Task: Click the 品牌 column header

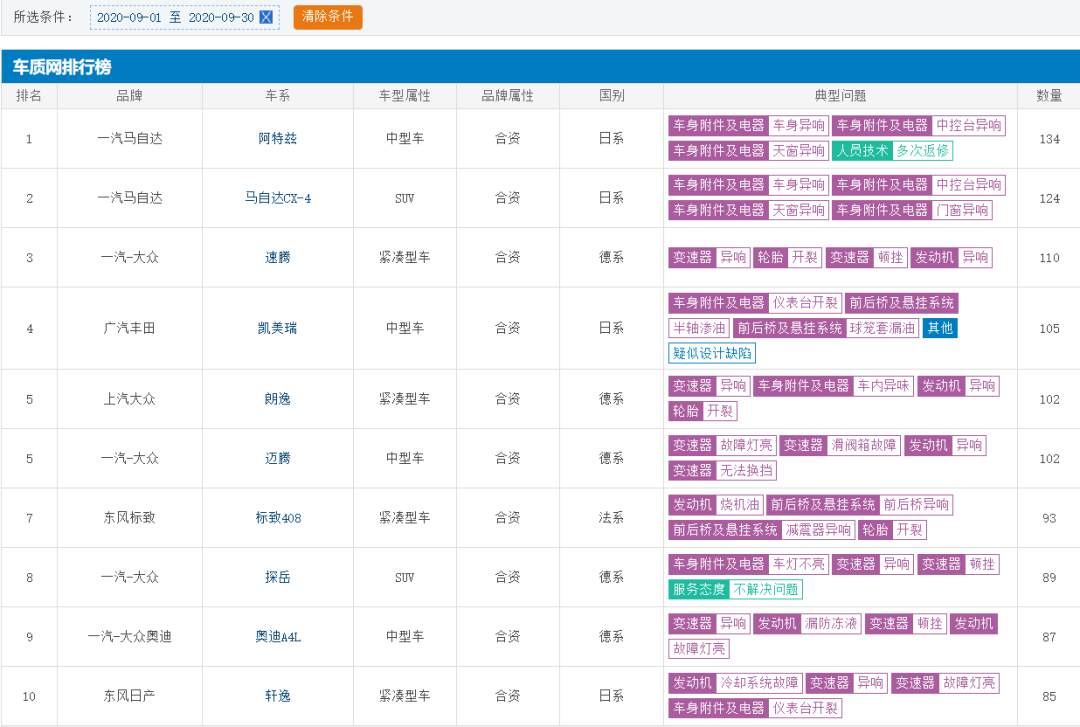Action: pyautogui.click(x=129, y=96)
